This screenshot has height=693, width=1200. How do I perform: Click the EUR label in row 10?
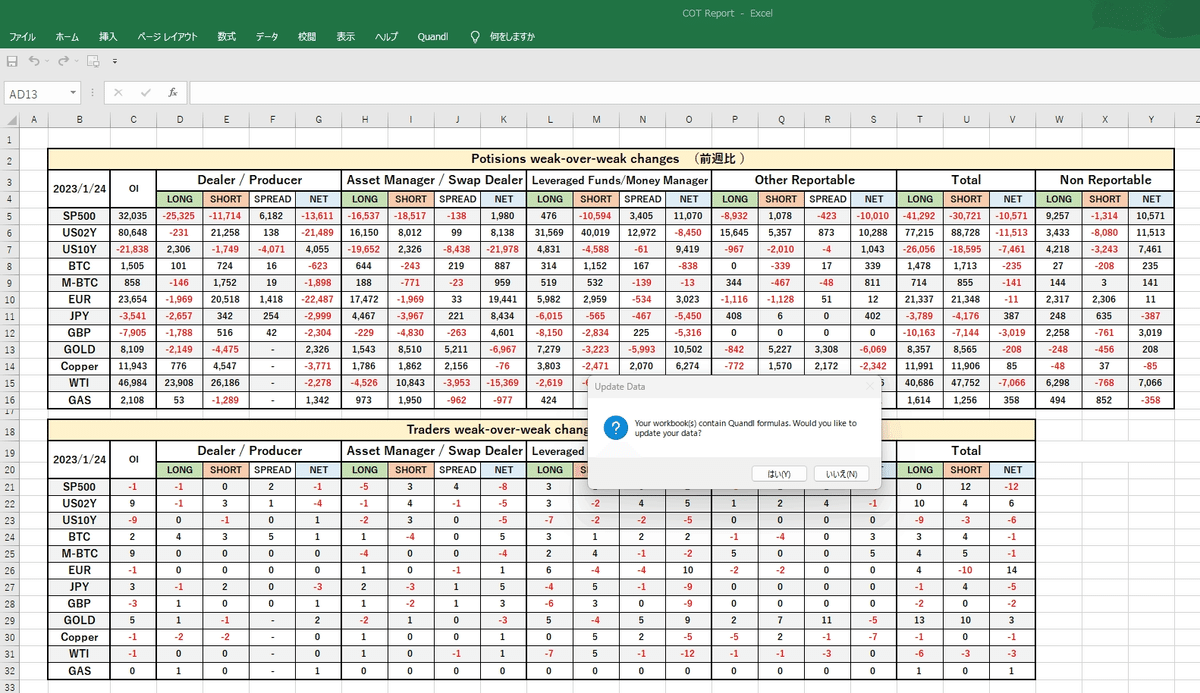(x=79, y=299)
